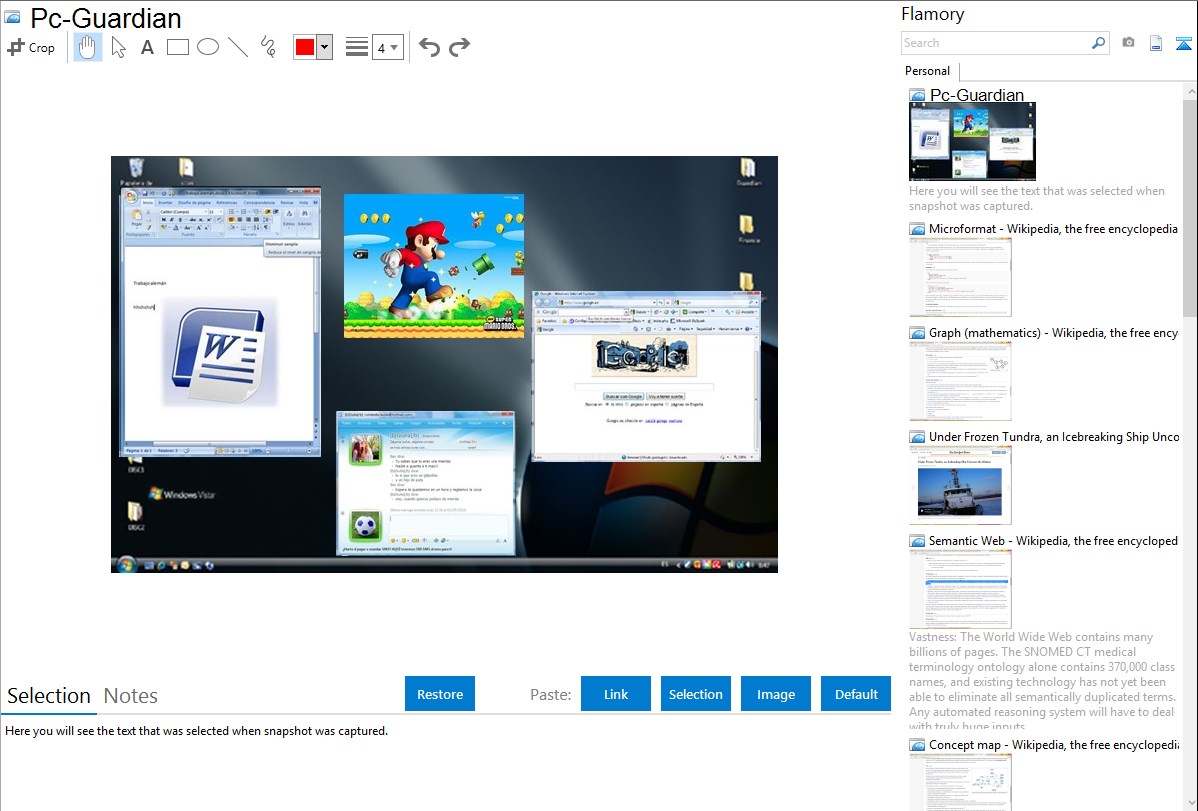Click the Search input field
Viewport: 1198px width, 811px height.
click(995, 43)
